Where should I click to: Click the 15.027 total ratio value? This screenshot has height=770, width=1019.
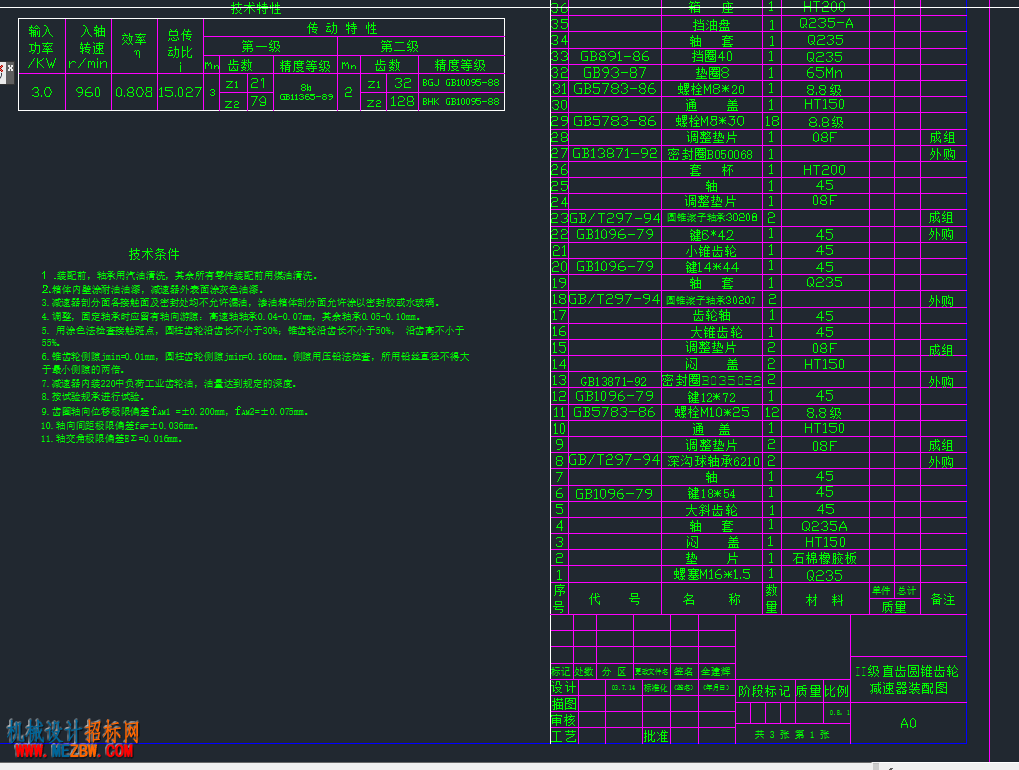[180, 92]
